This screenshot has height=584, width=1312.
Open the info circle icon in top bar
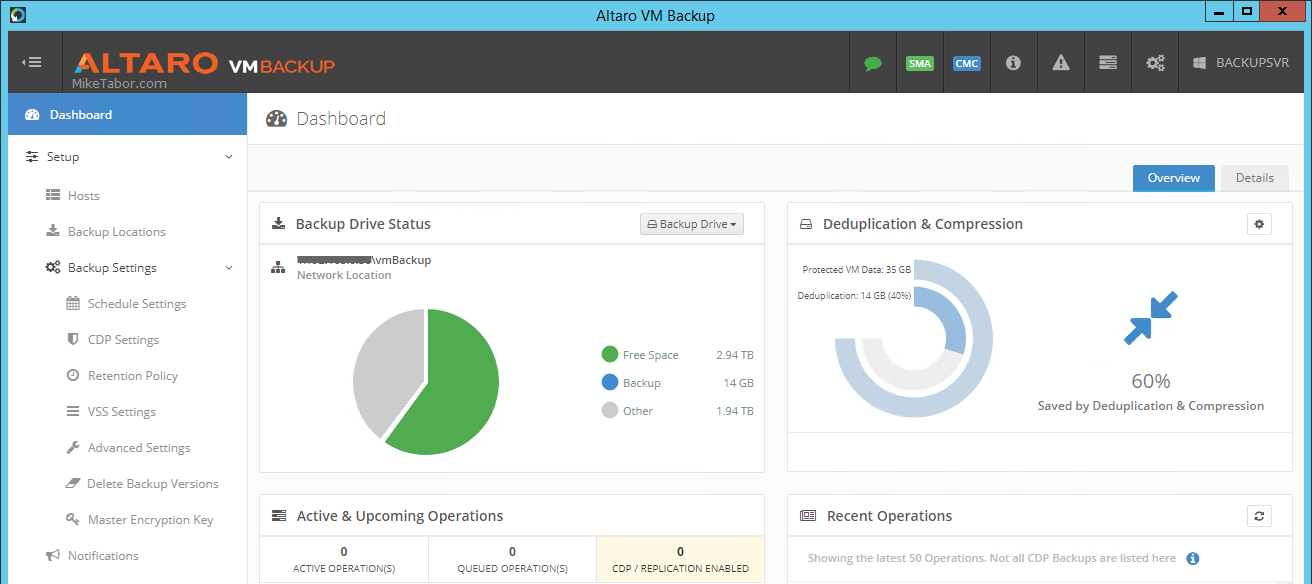tap(1013, 62)
